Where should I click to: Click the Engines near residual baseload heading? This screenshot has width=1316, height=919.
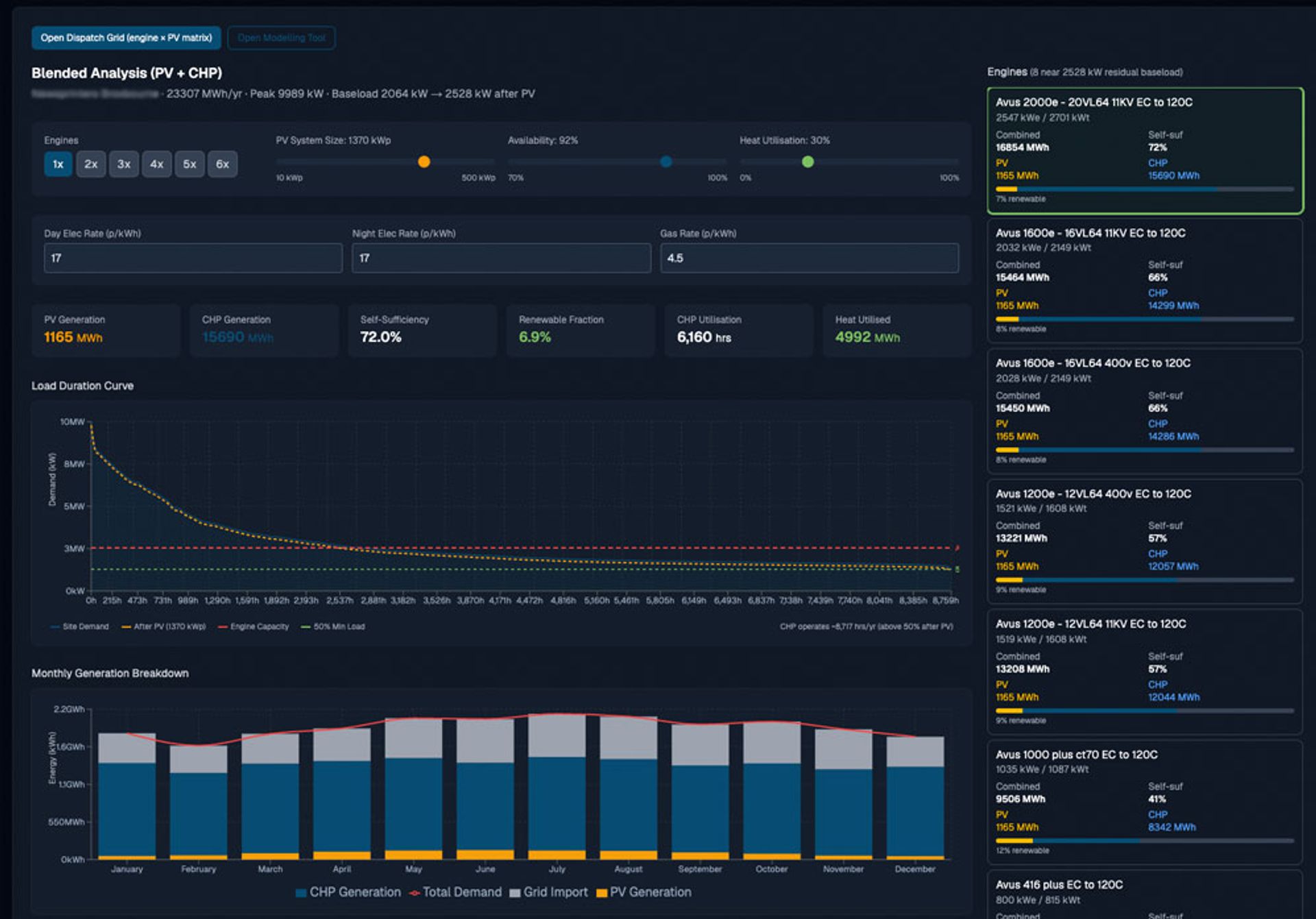1085,72
